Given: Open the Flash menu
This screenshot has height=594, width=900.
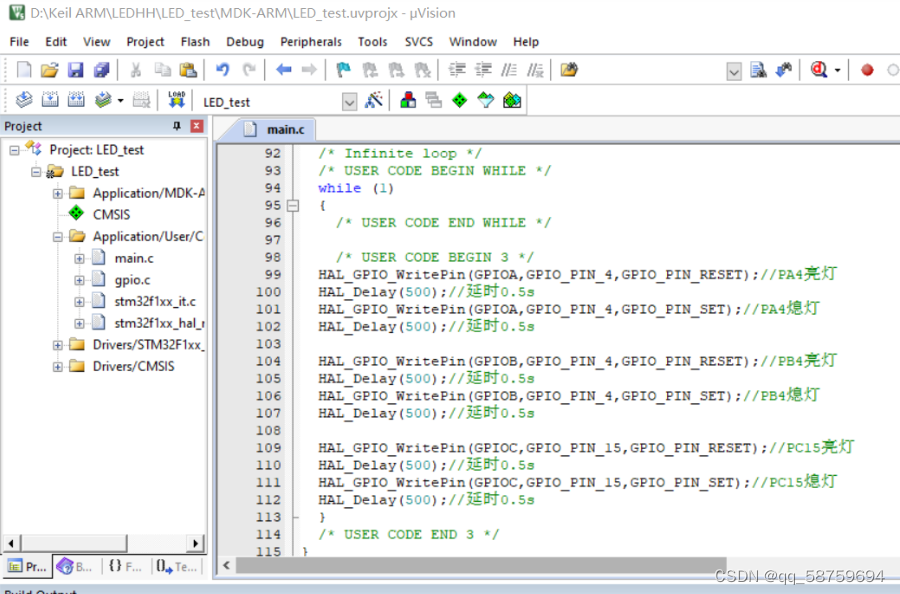Looking at the screenshot, I should pyautogui.click(x=195, y=42).
